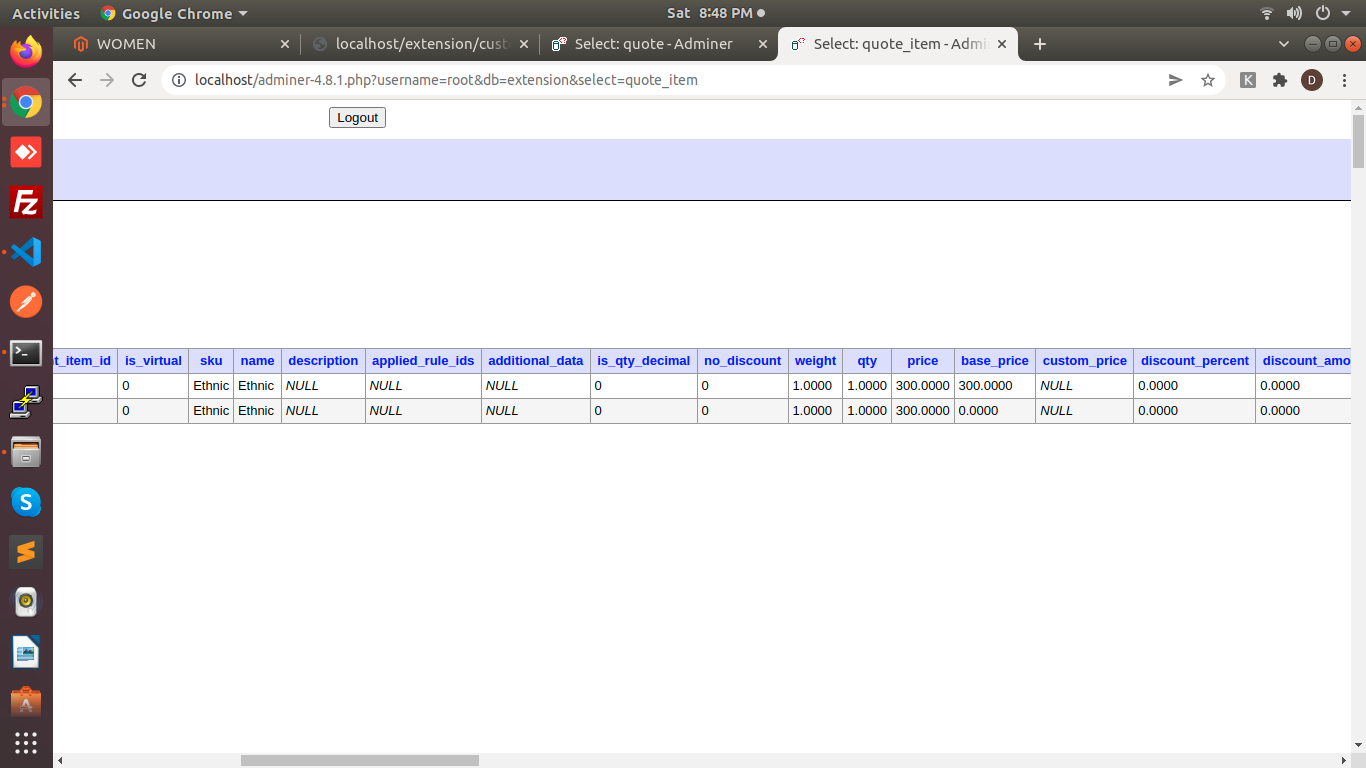
Task: Go back using the browser back arrow
Action: click(x=75, y=80)
